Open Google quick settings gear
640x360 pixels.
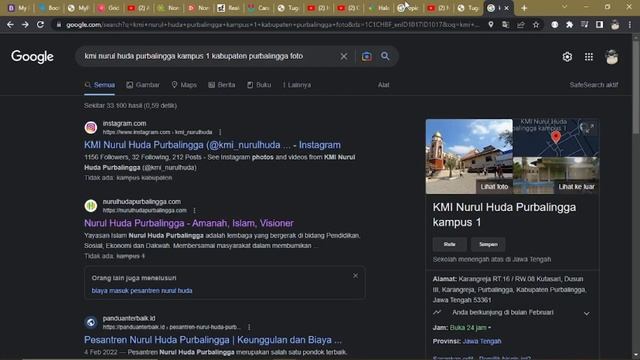(x=567, y=57)
